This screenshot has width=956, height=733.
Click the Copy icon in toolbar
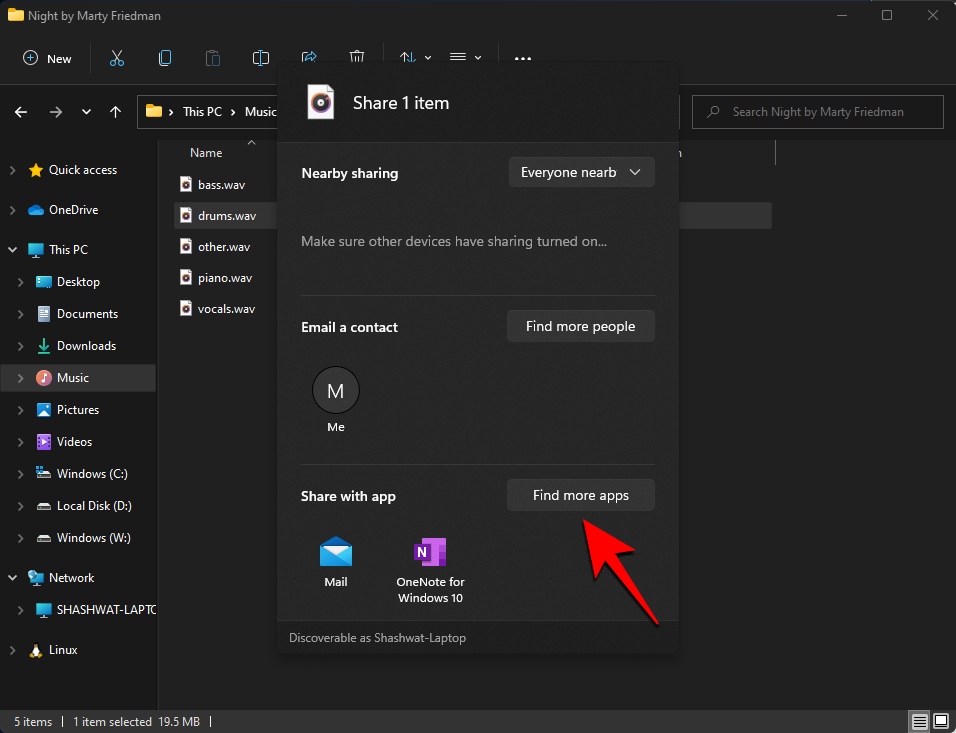[165, 59]
